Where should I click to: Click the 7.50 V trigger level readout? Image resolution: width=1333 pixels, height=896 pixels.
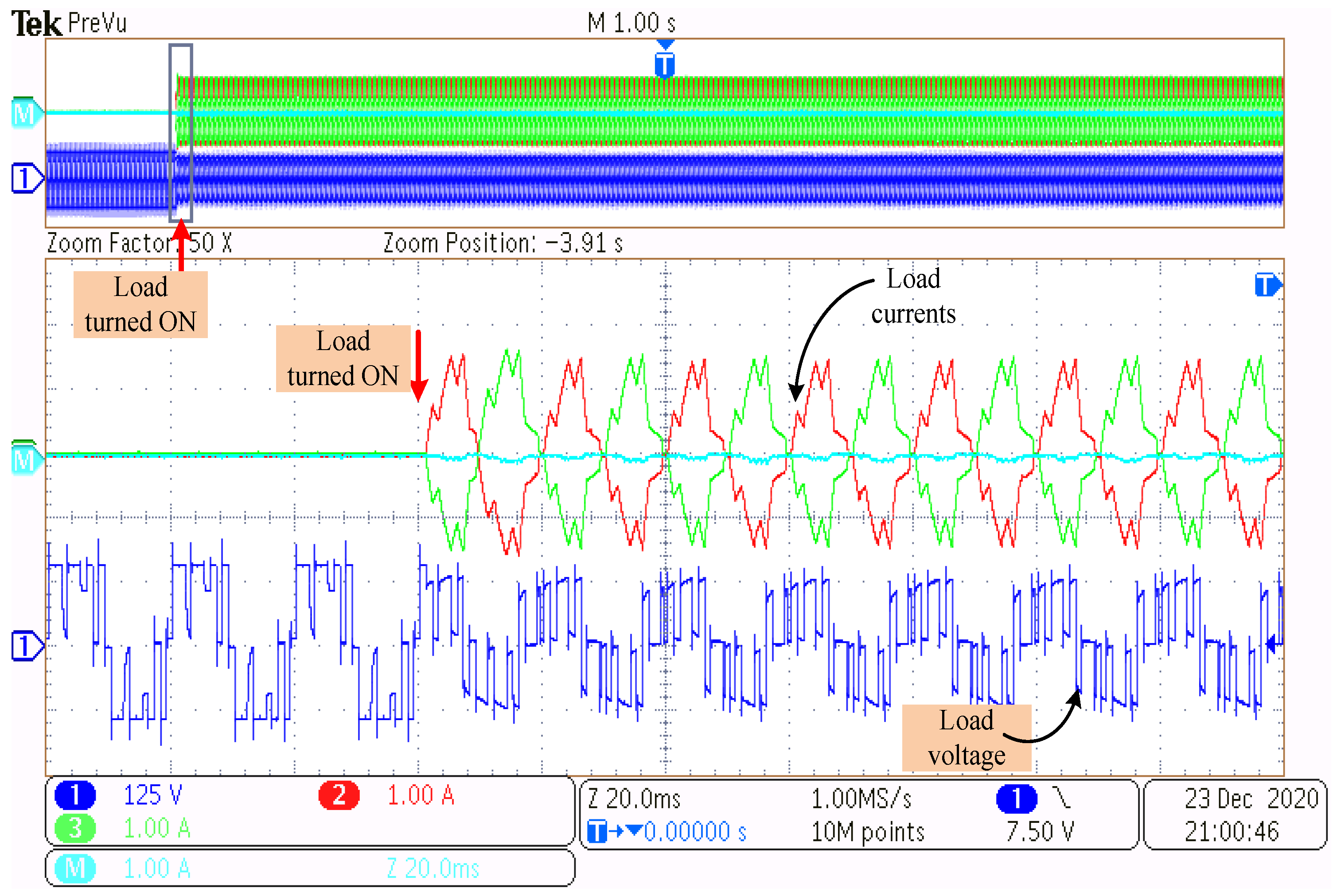click(x=1039, y=831)
